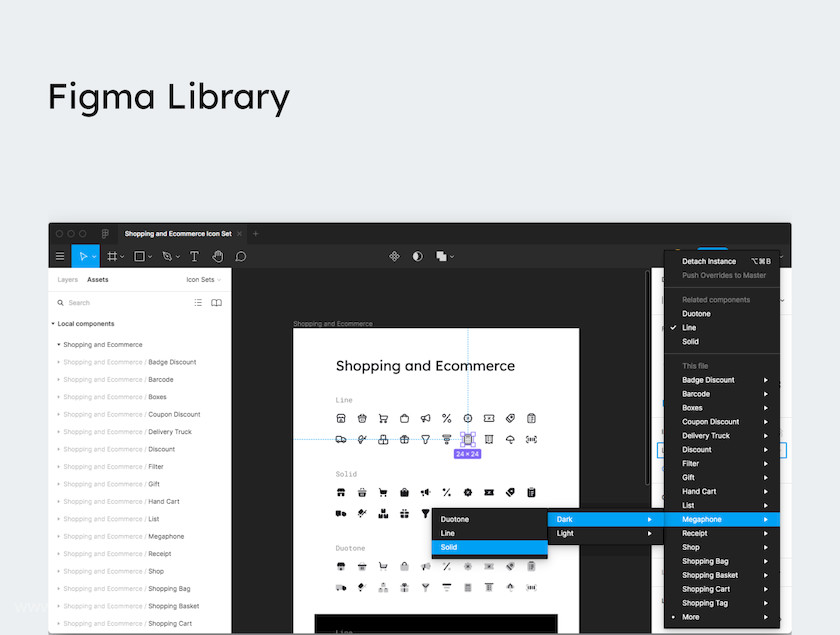
Task: Open the Pen tool options chevron
Action: (178, 257)
